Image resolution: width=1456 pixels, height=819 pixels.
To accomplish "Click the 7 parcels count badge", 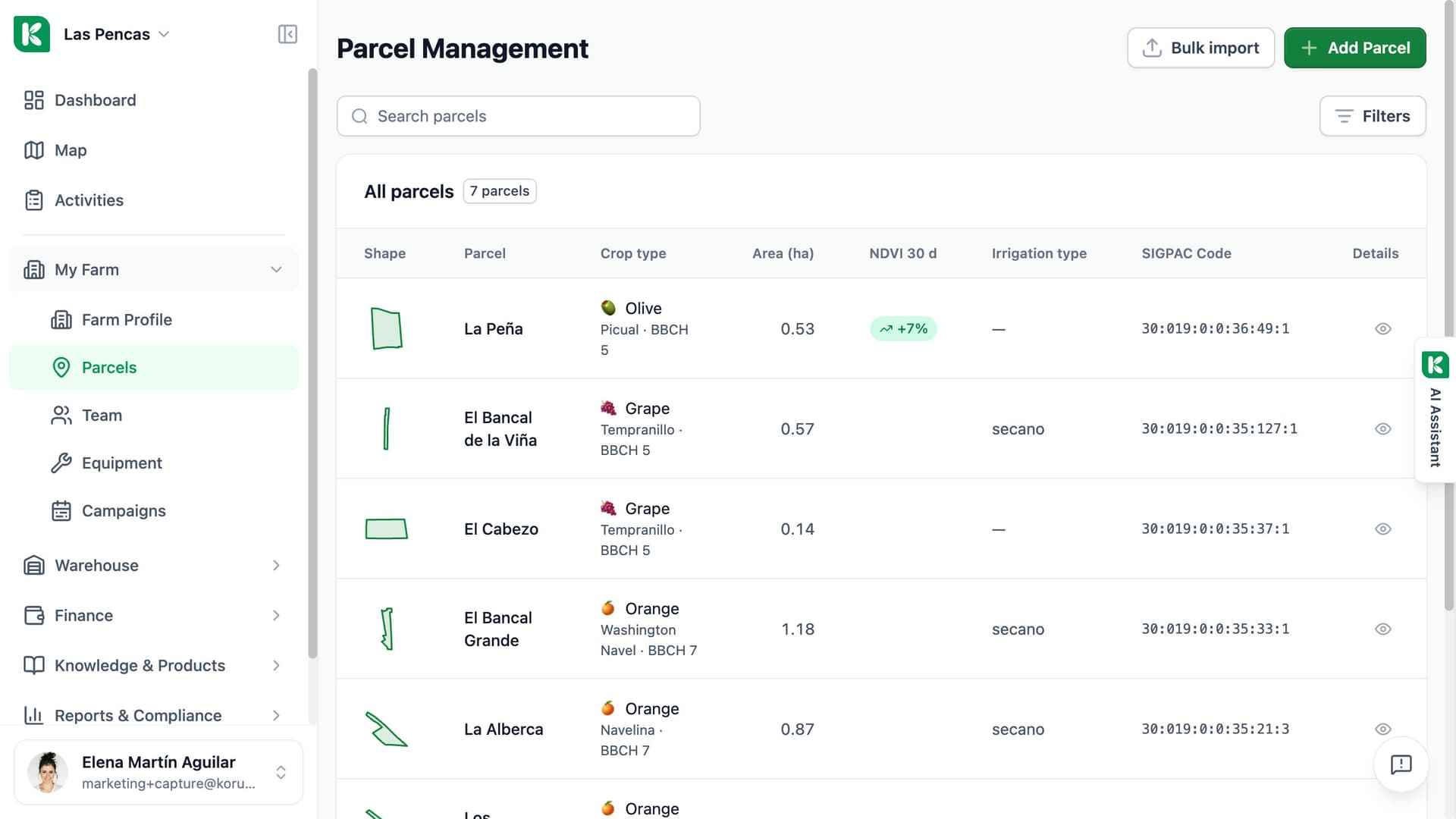I will pos(500,191).
